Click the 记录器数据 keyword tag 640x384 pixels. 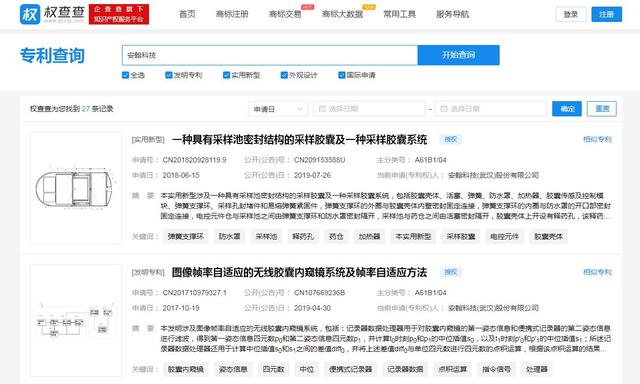point(405,369)
